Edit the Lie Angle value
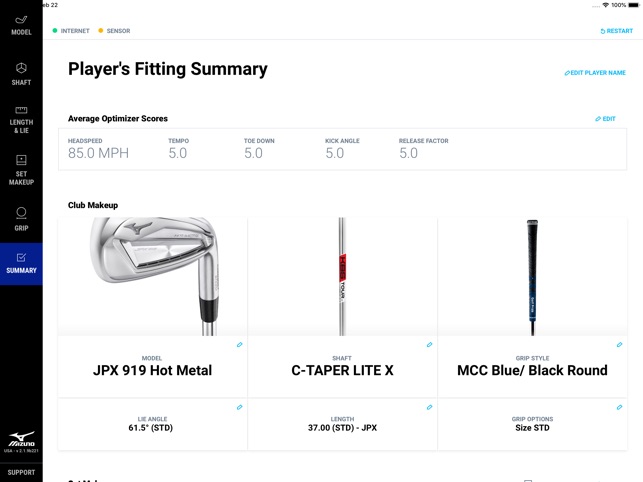This screenshot has height=482, width=643. click(239, 407)
